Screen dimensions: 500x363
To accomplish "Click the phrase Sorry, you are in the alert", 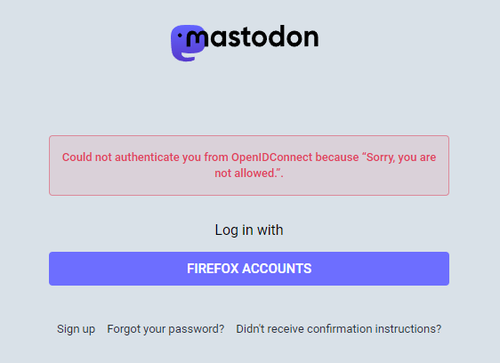I will [x=401, y=157].
